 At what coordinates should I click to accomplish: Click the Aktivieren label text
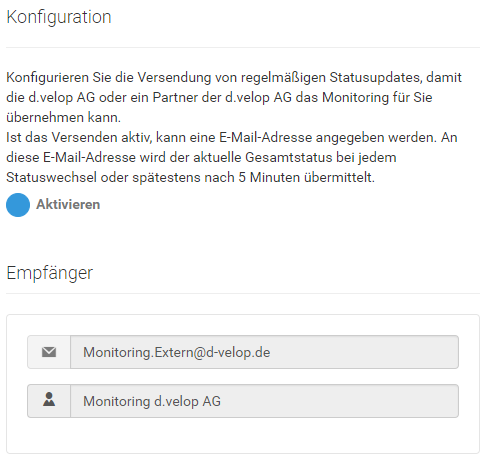pos(68,204)
